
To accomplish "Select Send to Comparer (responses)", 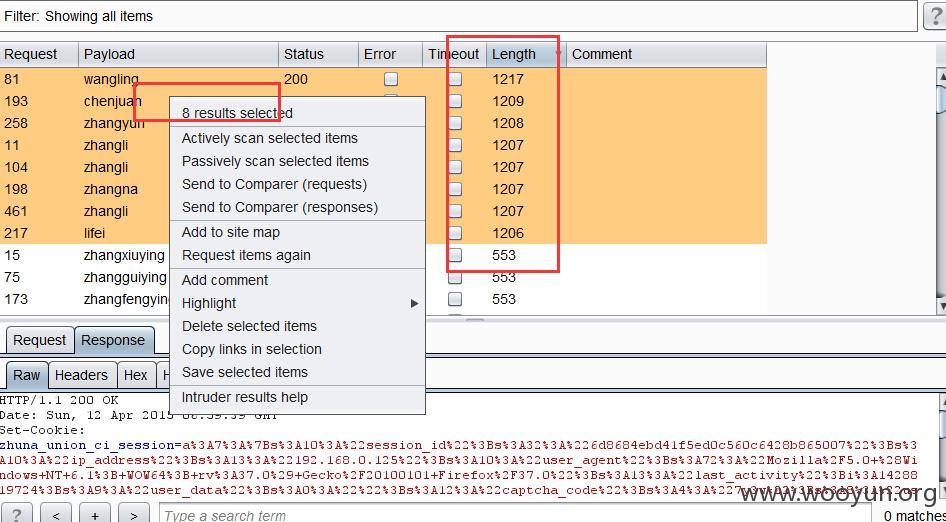I will (297, 207).
